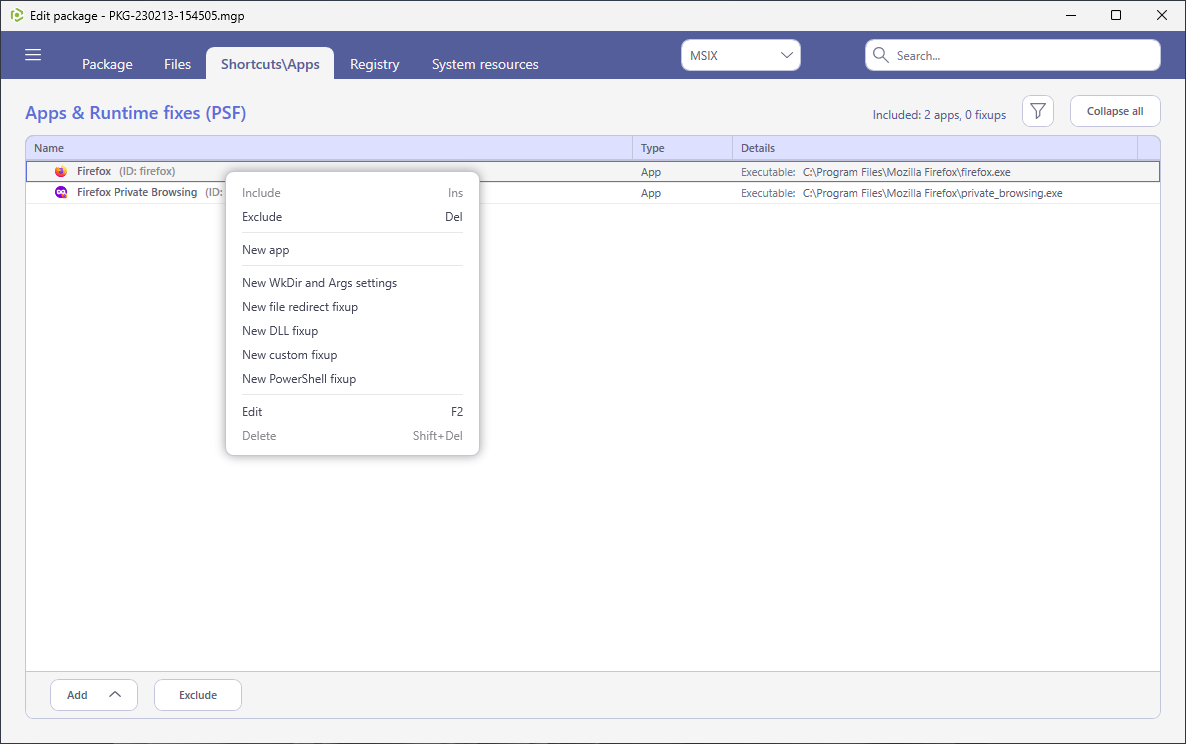Sort by the Type column header
Viewport: 1186px width, 744px height.
point(682,148)
